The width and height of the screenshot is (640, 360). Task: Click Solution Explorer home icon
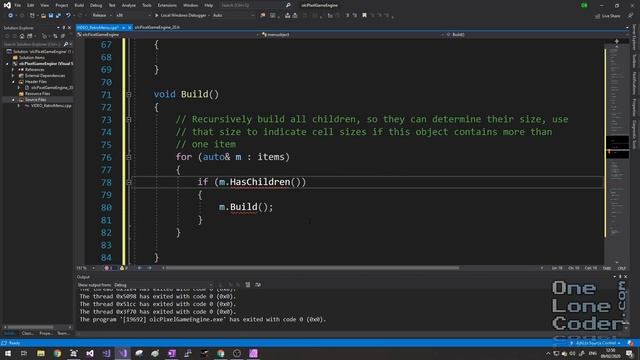pos(22,36)
